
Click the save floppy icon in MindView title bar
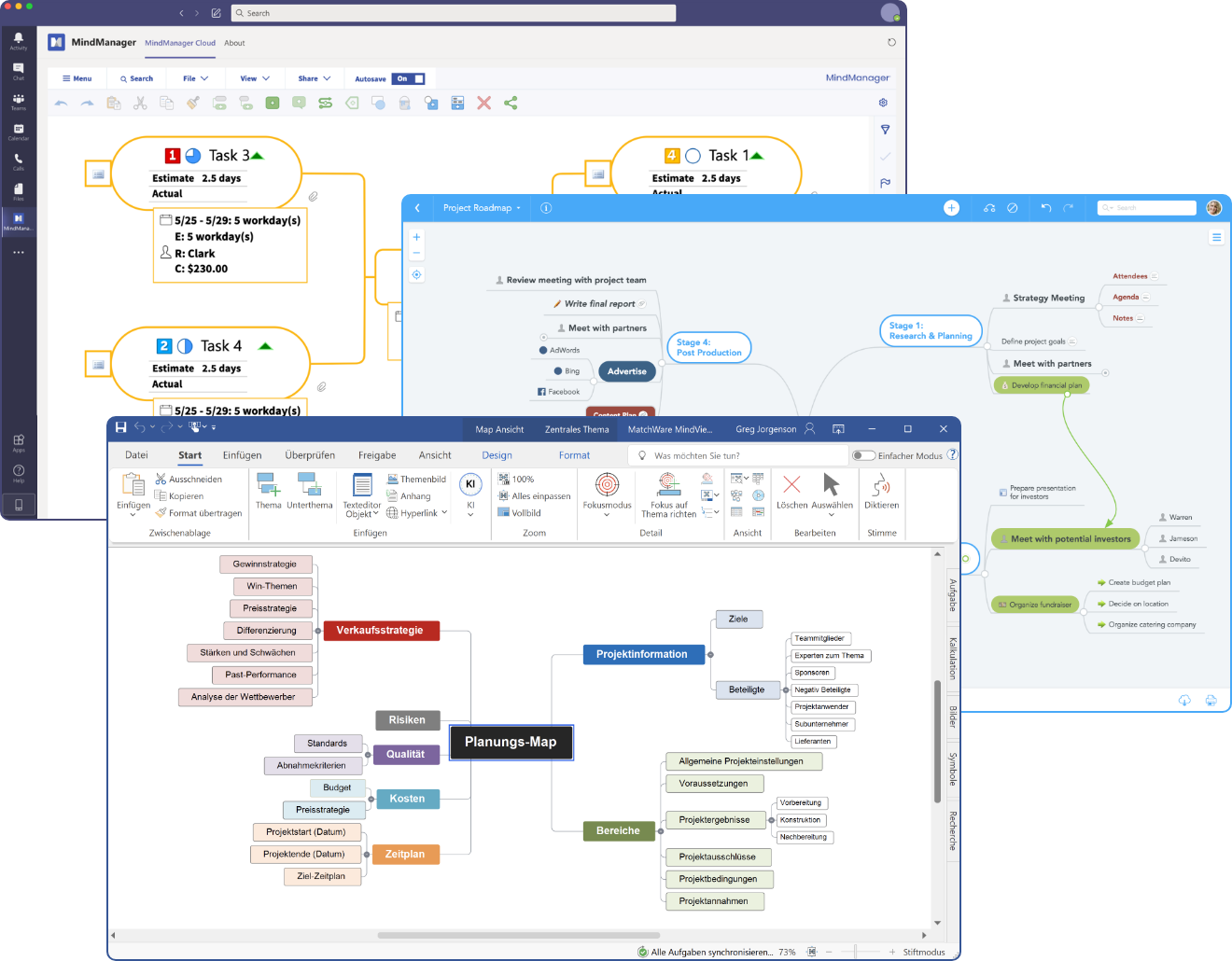[120, 427]
